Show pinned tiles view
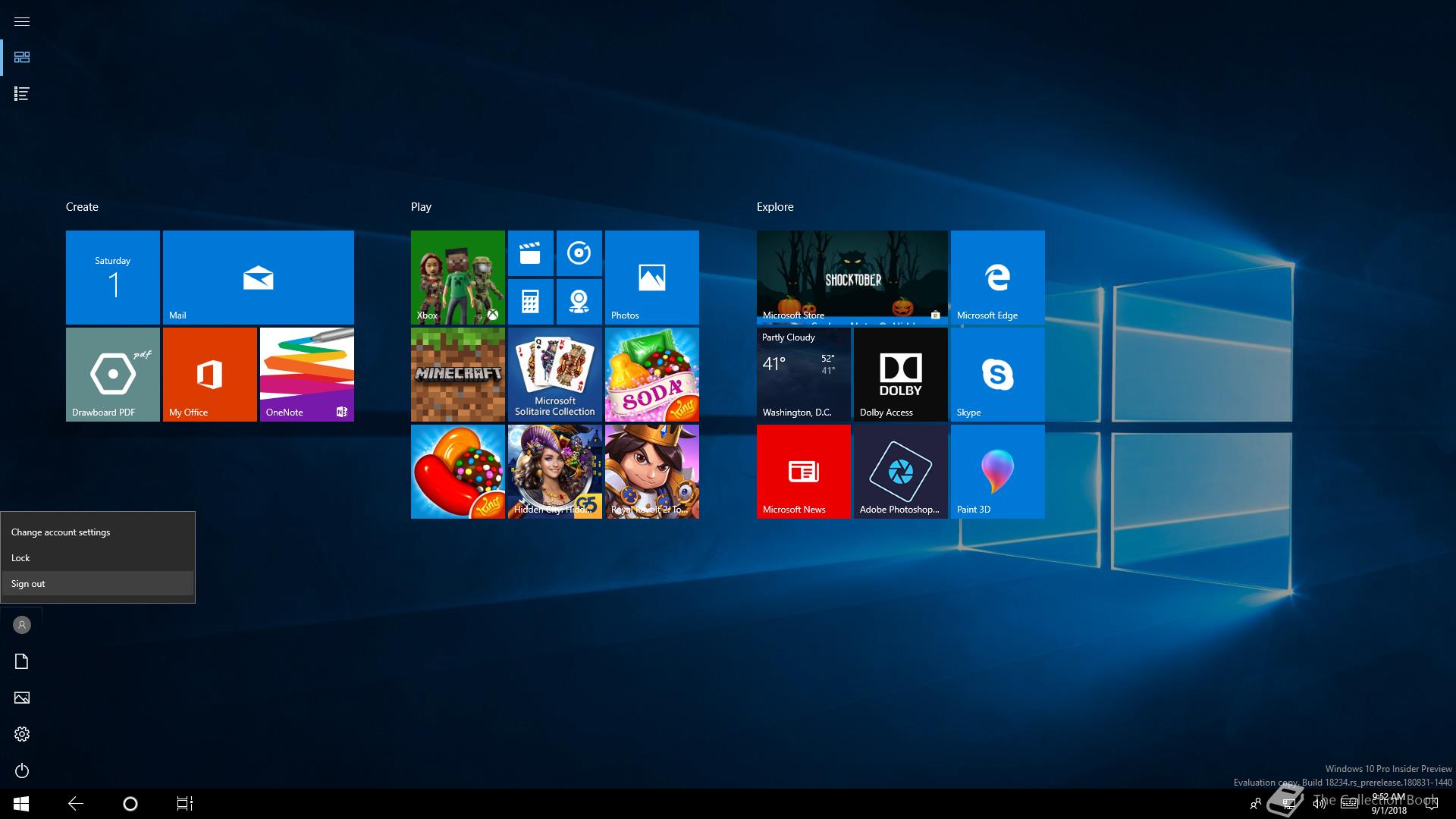 point(22,58)
